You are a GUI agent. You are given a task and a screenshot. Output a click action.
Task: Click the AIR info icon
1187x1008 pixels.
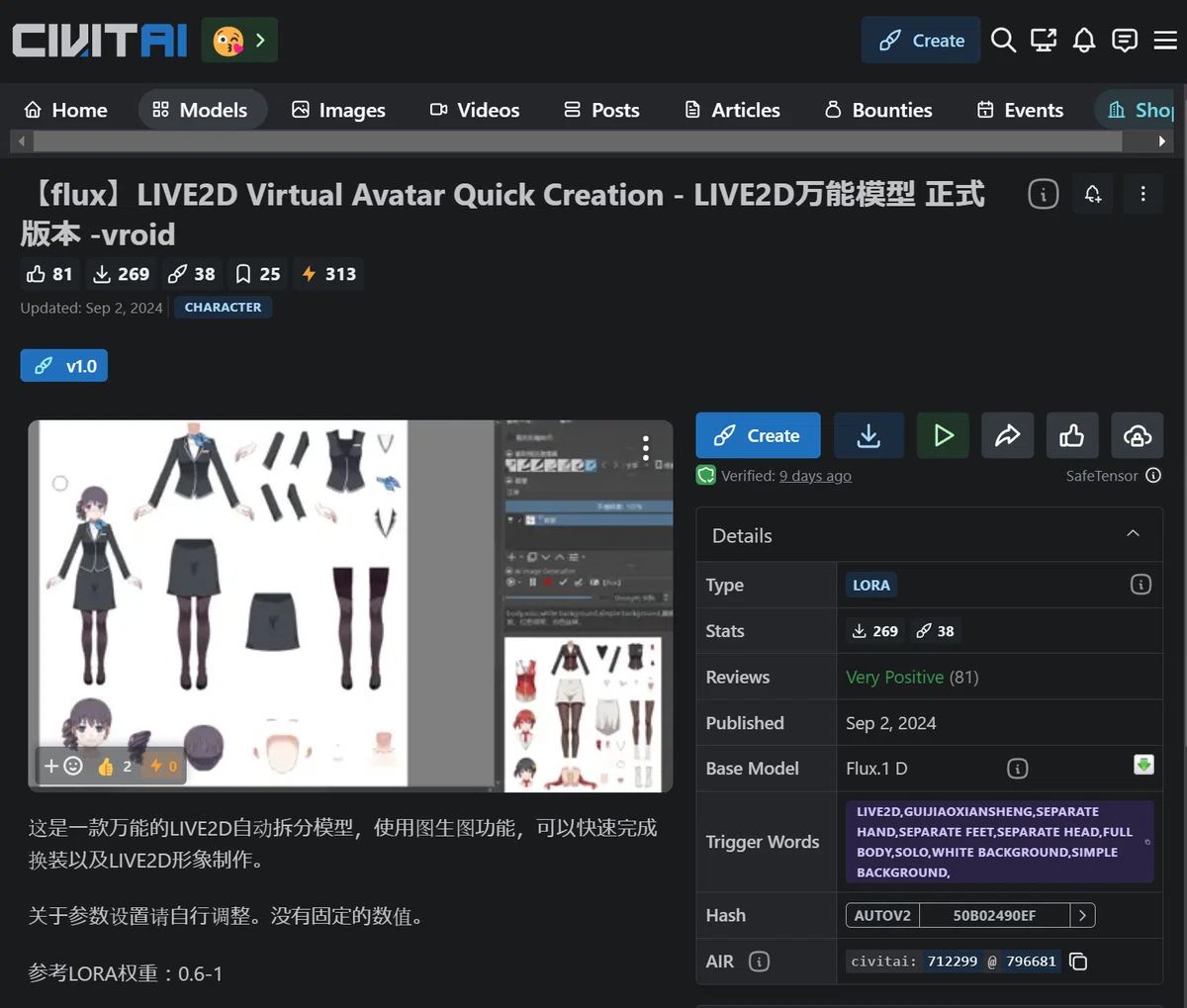click(x=759, y=962)
